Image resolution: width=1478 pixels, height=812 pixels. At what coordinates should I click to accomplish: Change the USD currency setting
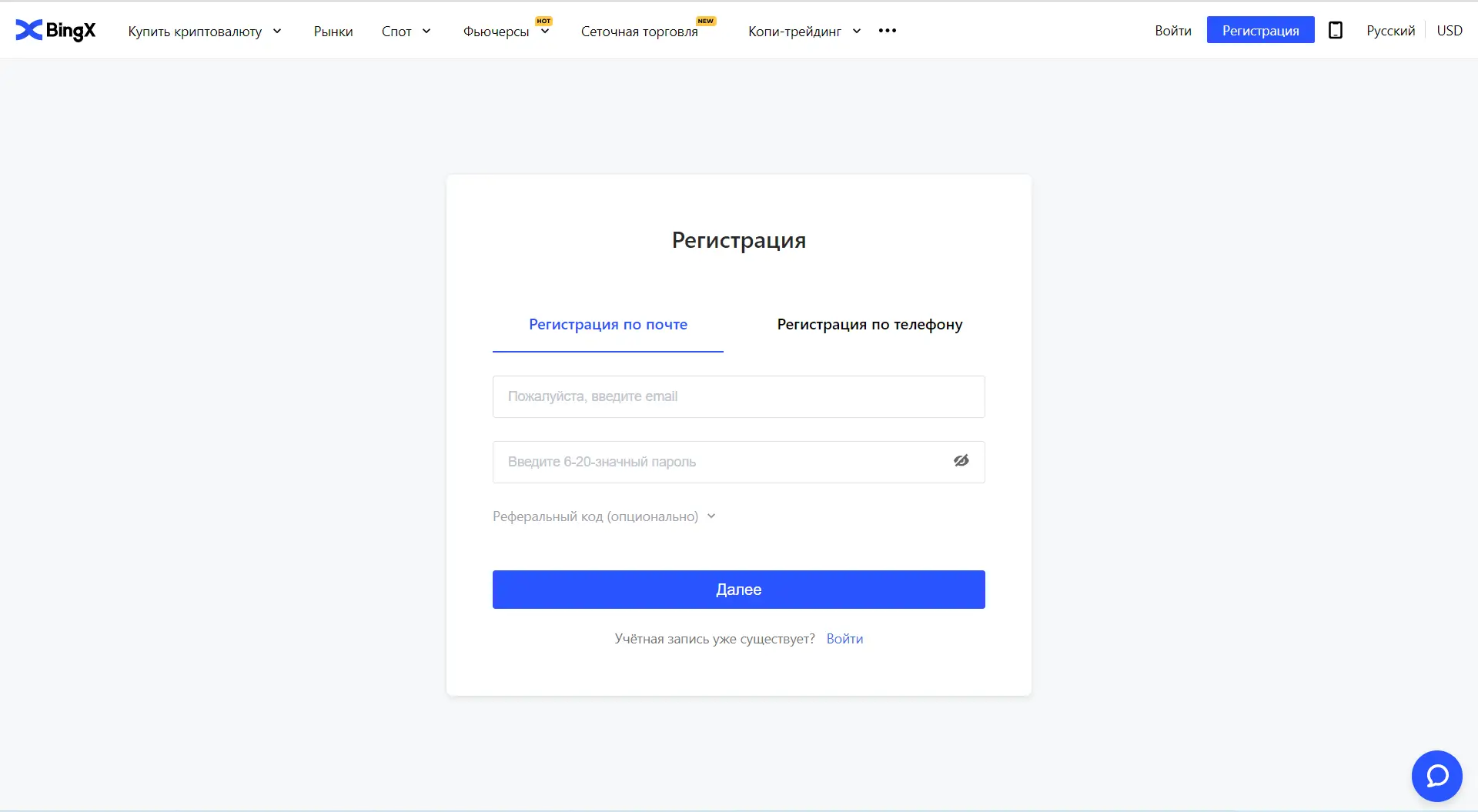tap(1449, 31)
